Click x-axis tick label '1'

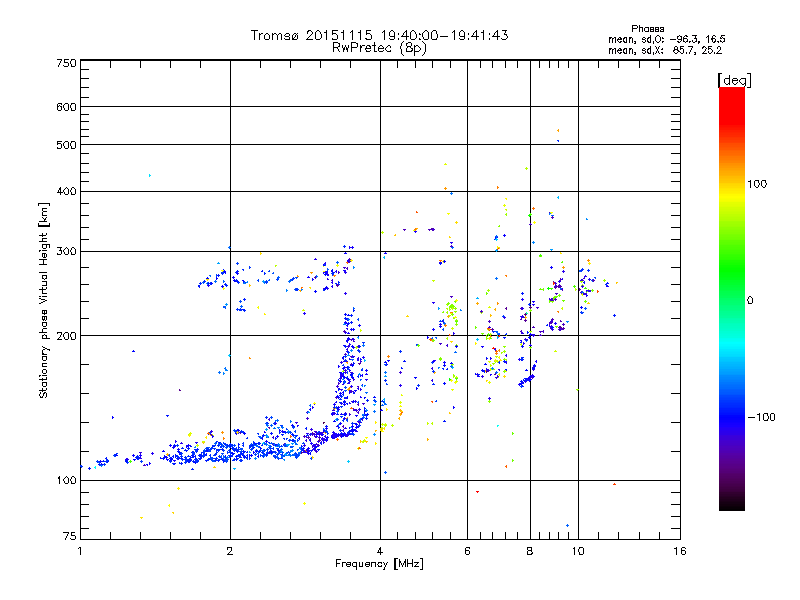80,551
